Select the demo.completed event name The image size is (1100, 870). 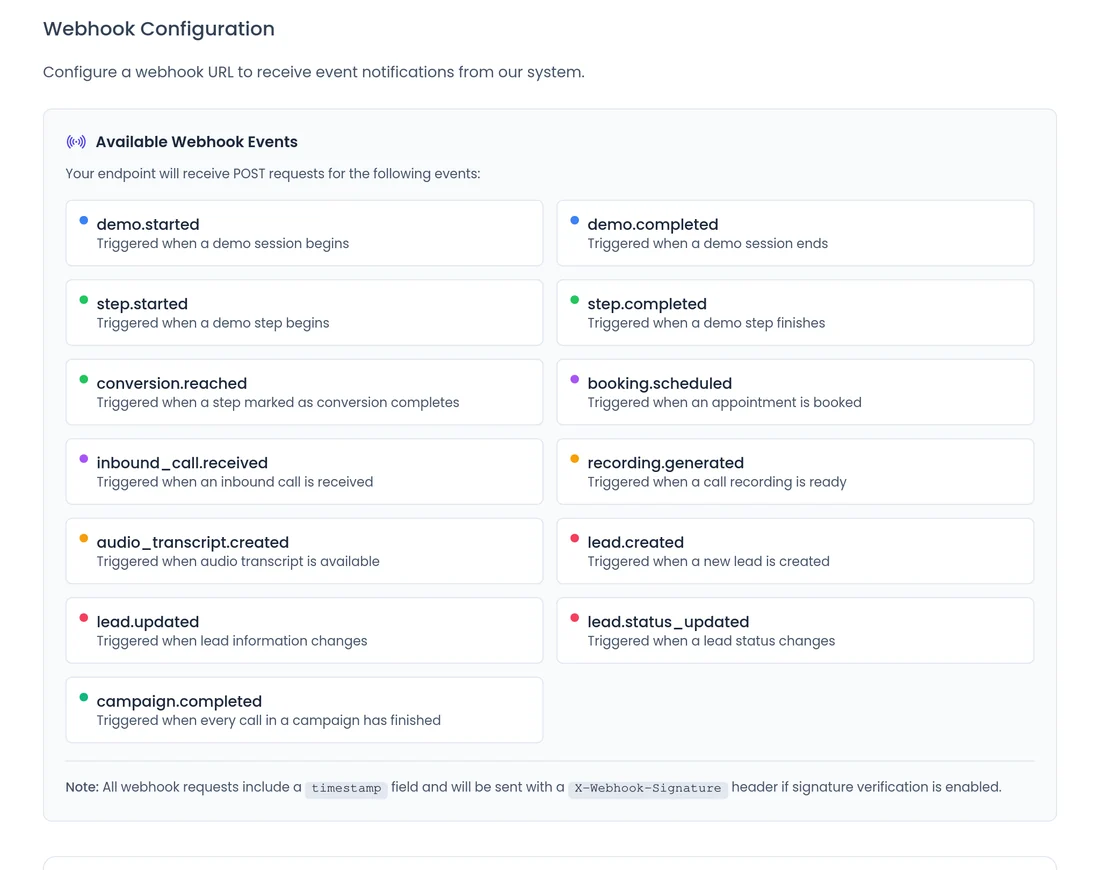click(x=652, y=225)
